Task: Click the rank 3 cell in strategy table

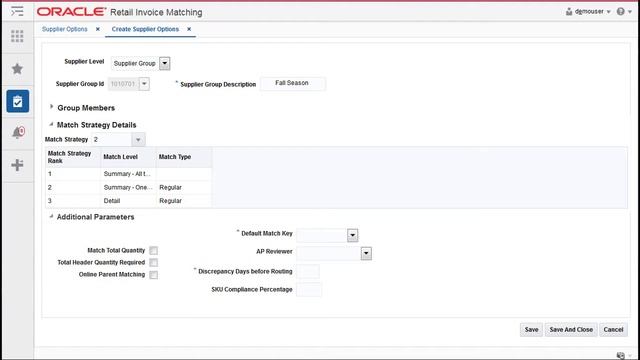Action: [x=73, y=201]
